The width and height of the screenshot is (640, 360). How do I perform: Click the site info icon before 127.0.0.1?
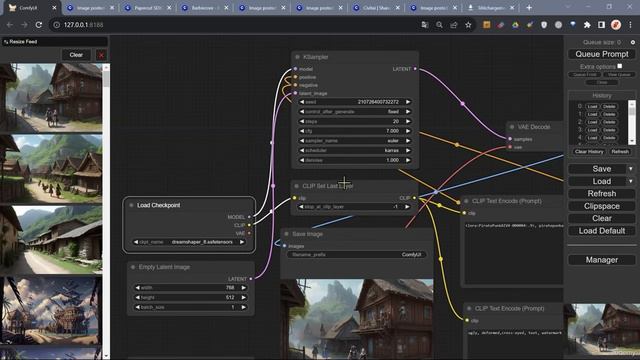(x=56, y=25)
